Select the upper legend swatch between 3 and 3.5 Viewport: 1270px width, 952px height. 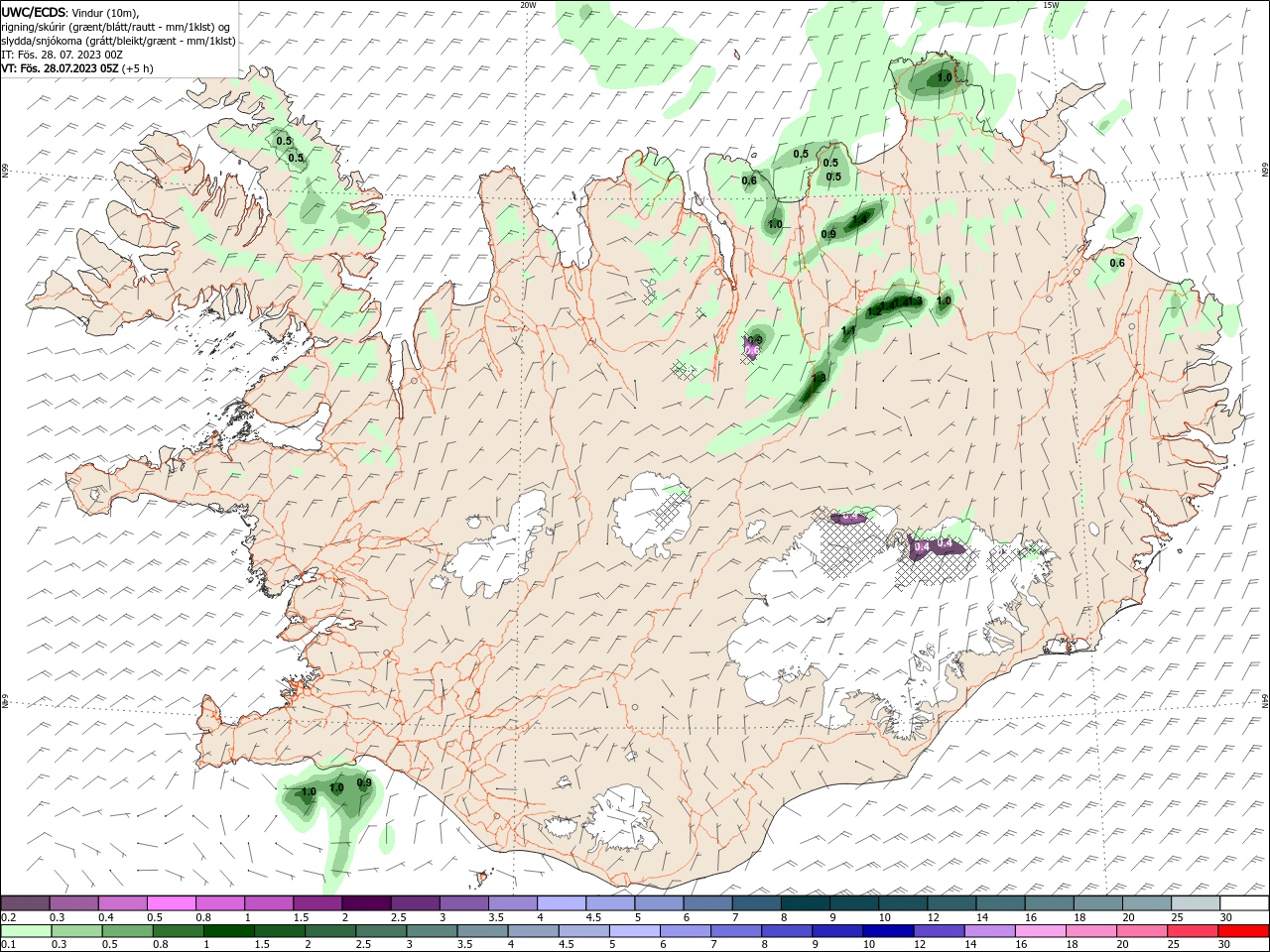(x=463, y=903)
